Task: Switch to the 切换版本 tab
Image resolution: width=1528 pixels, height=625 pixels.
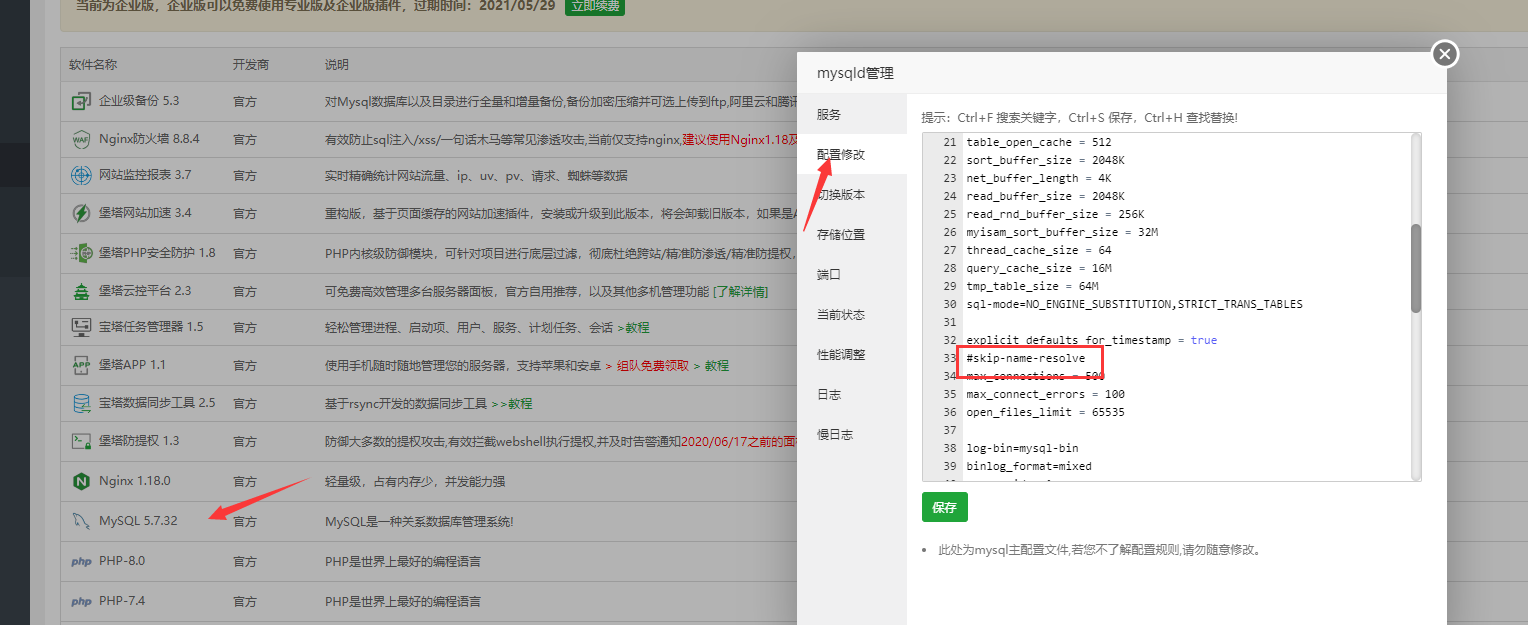Action: (852, 194)
